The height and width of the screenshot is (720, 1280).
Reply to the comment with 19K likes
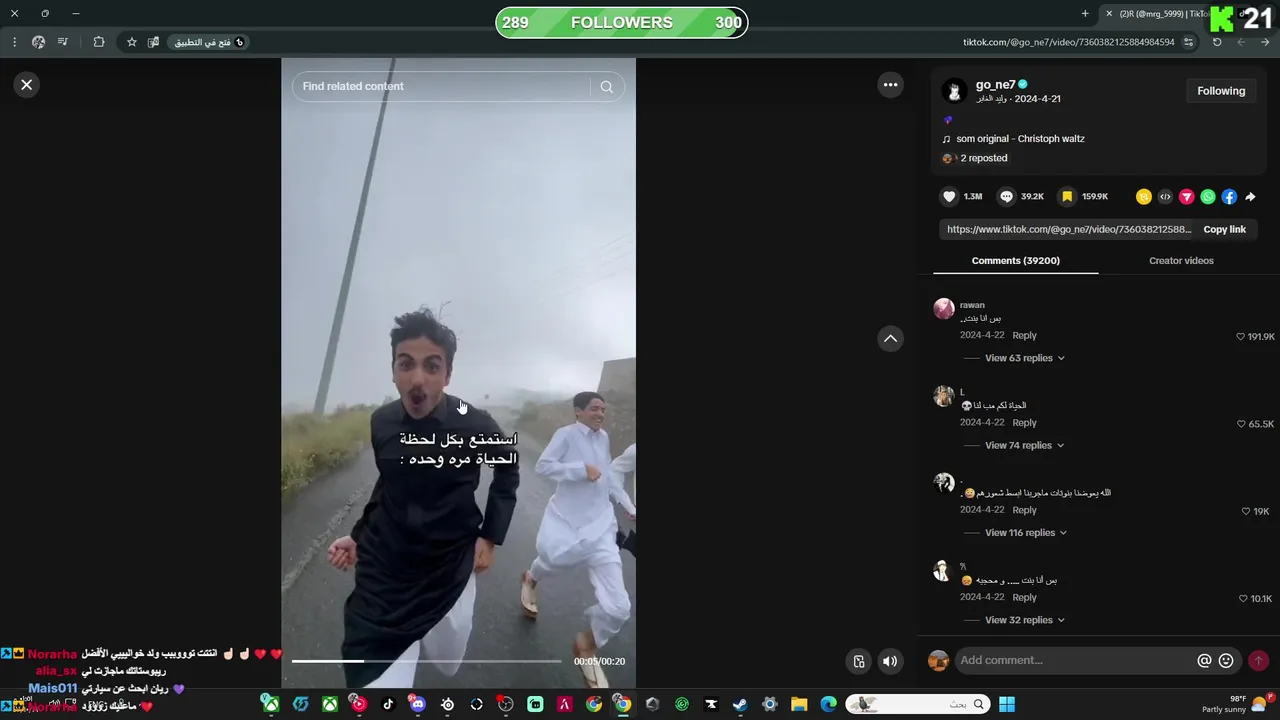(1024, 510)
